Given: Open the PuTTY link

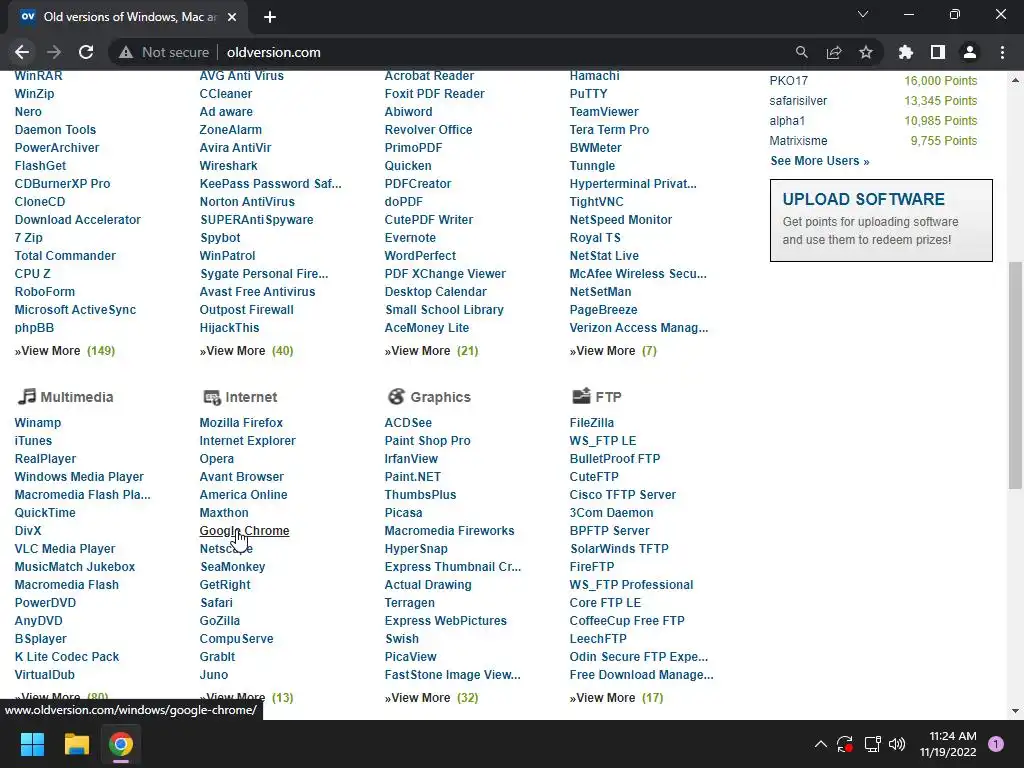Looking at the screenshot, I should 588,93.
